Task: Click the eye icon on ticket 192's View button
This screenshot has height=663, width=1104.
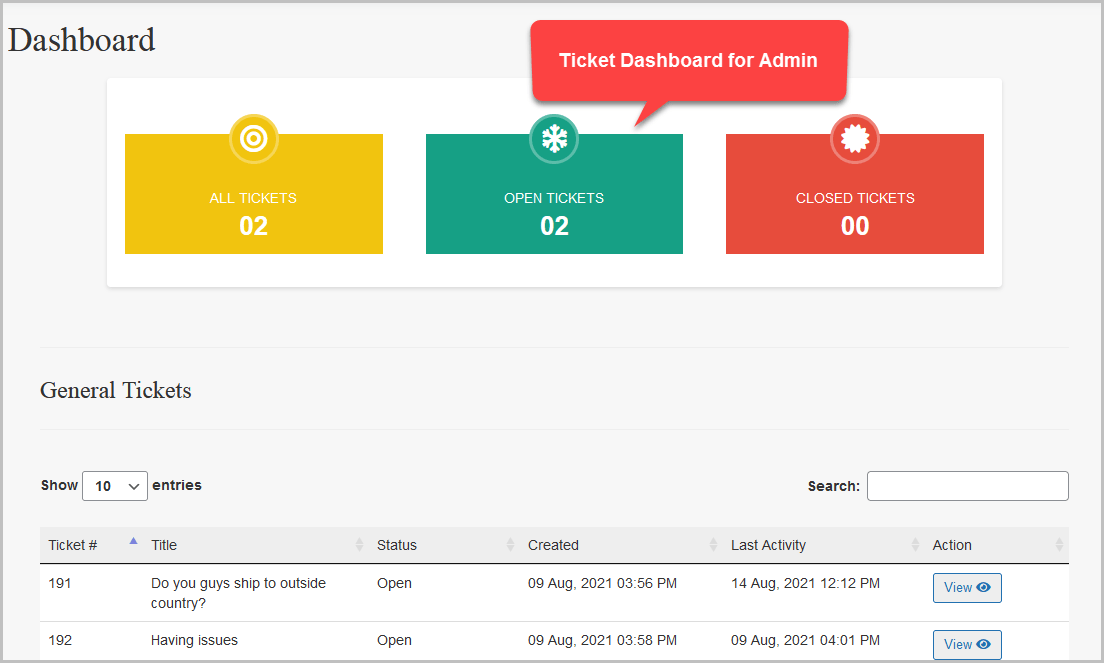Action: (x=983, y=645)
